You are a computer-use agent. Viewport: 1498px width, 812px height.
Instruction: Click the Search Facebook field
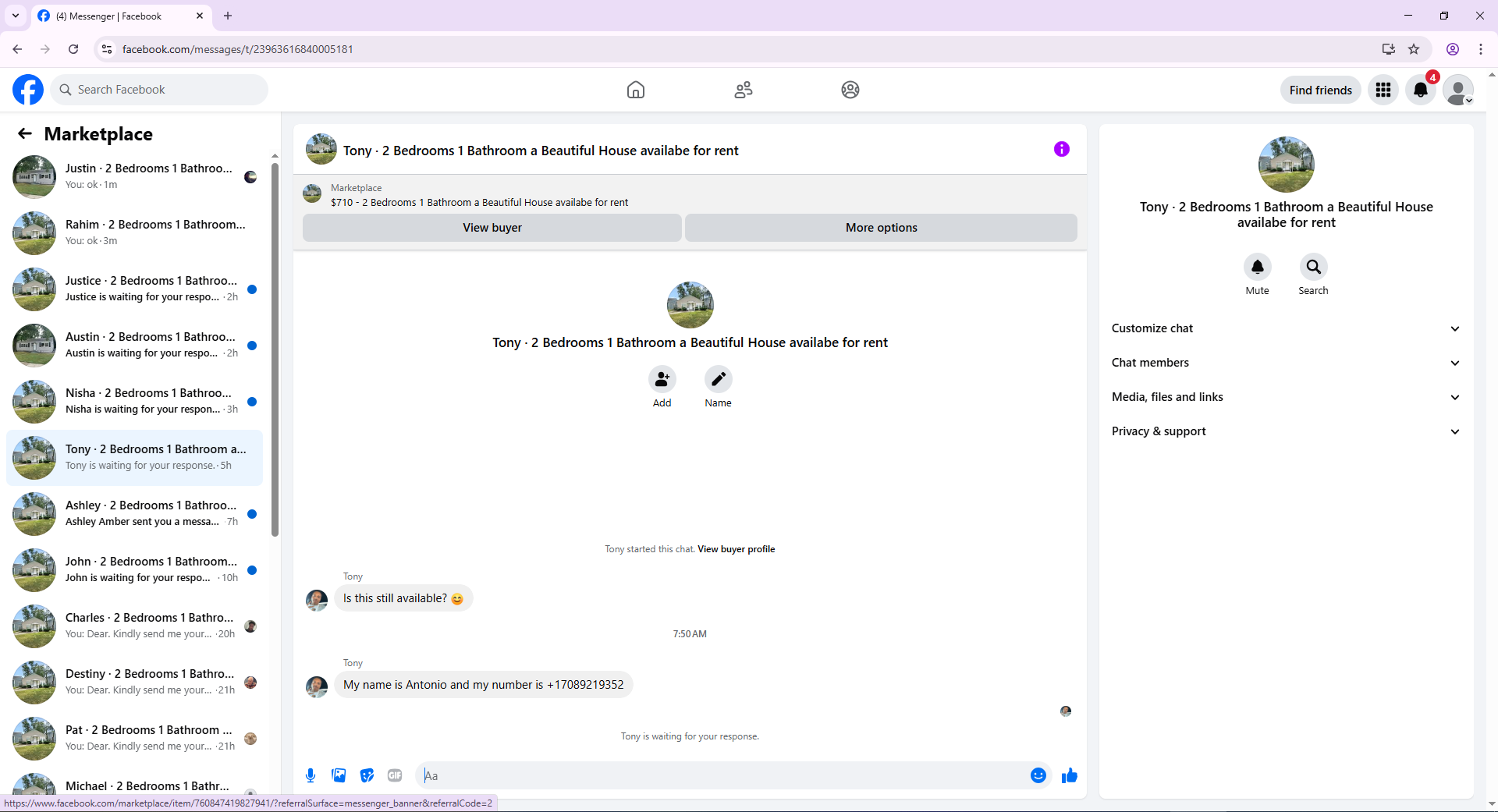(159, 90)
